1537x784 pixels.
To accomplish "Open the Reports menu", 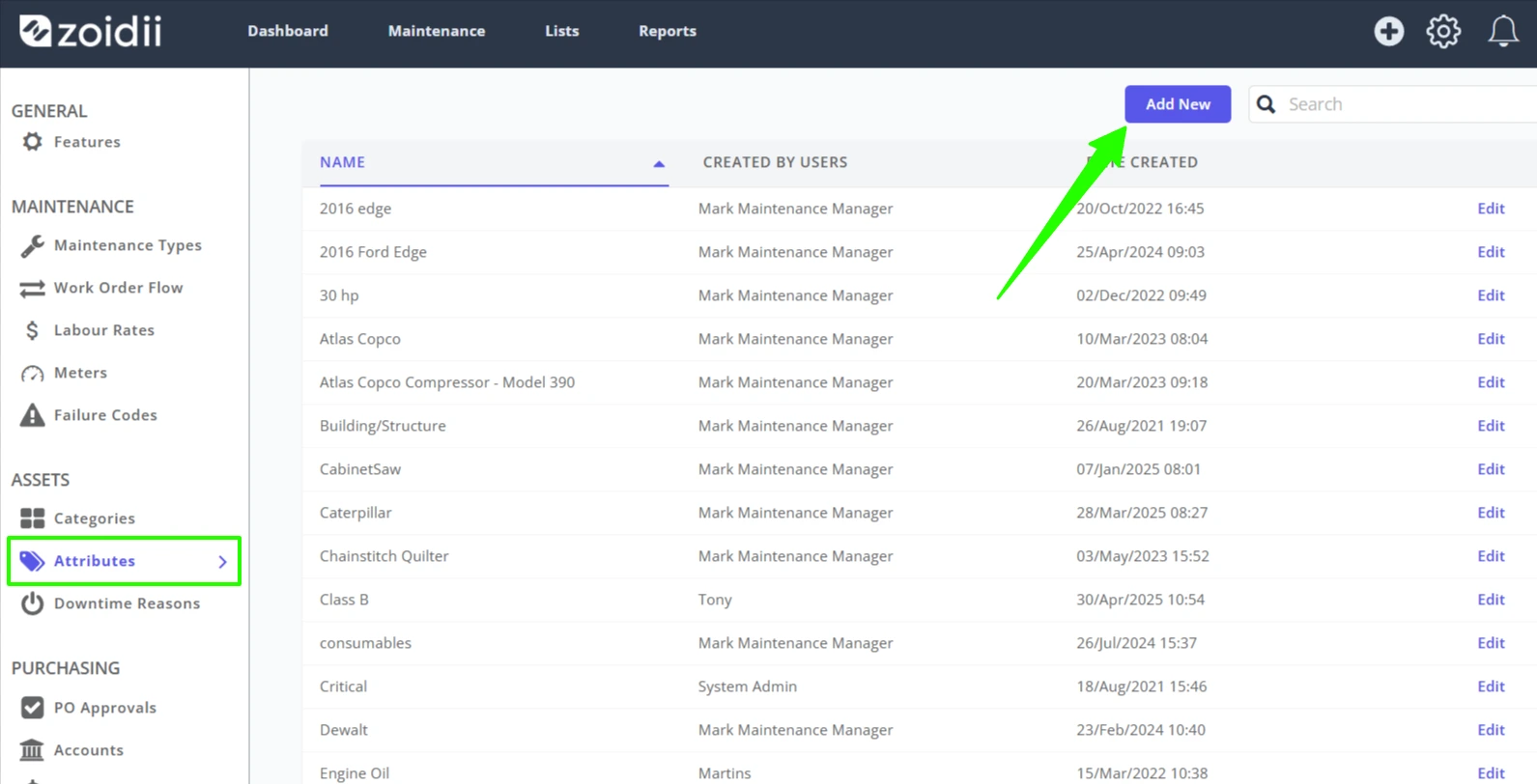I will (667, 31).
